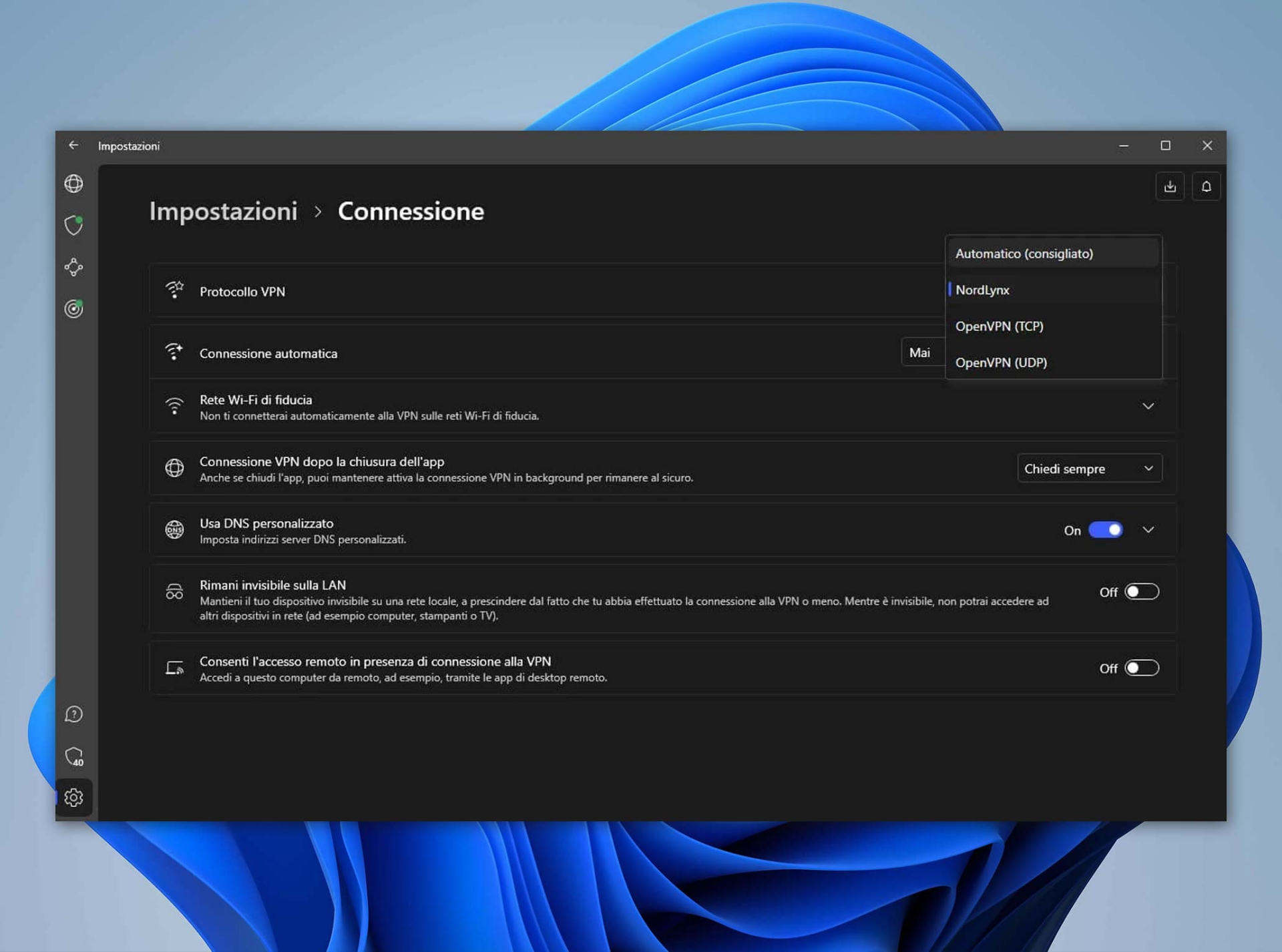Open the help question mark icon
The image size is (1282, 952).
(73, 714)
